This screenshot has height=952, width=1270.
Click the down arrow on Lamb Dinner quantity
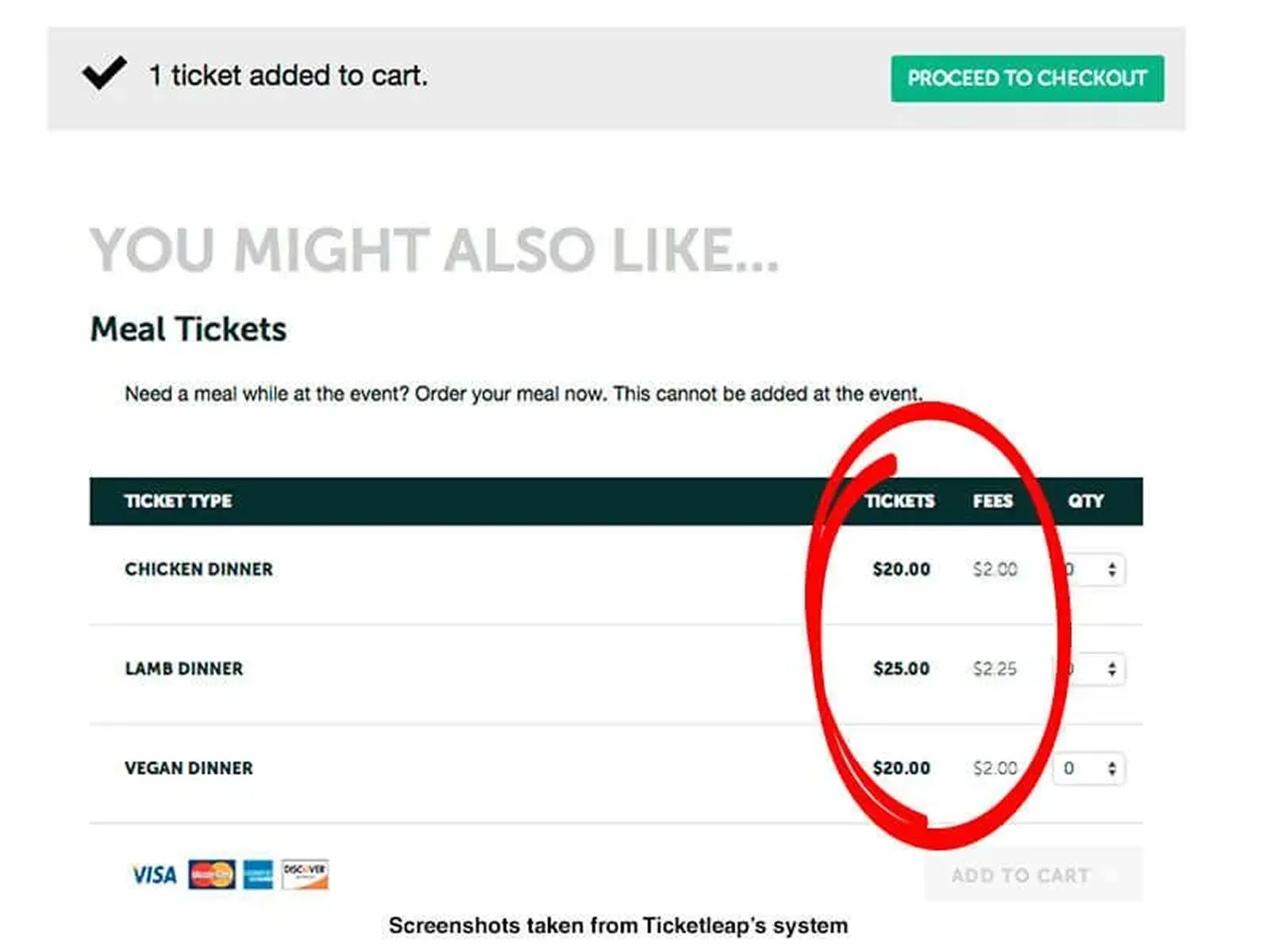coord(1111,674)
